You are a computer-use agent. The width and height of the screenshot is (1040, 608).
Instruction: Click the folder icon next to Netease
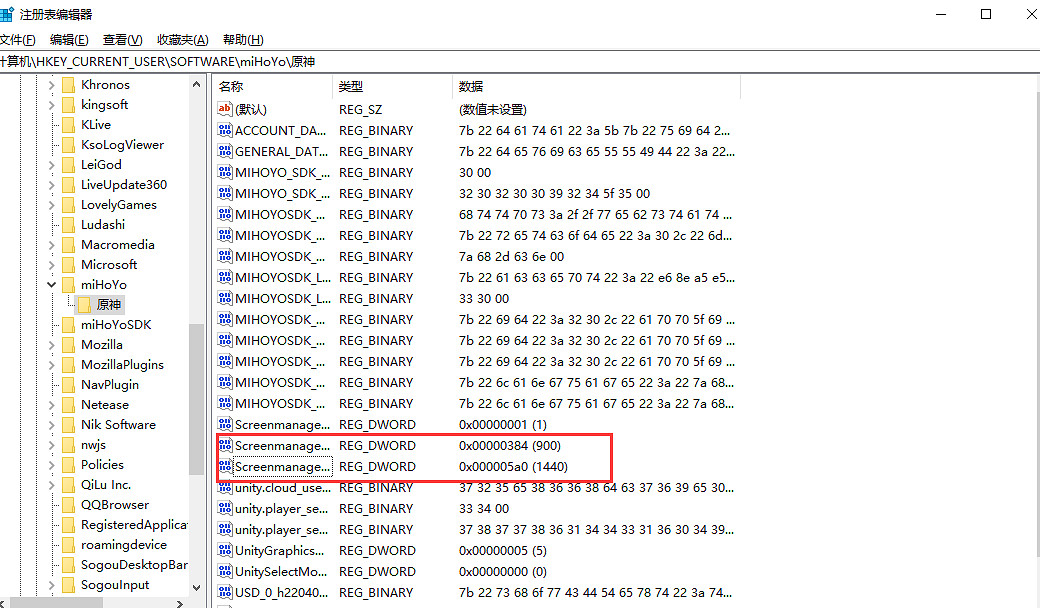point(68,405)
